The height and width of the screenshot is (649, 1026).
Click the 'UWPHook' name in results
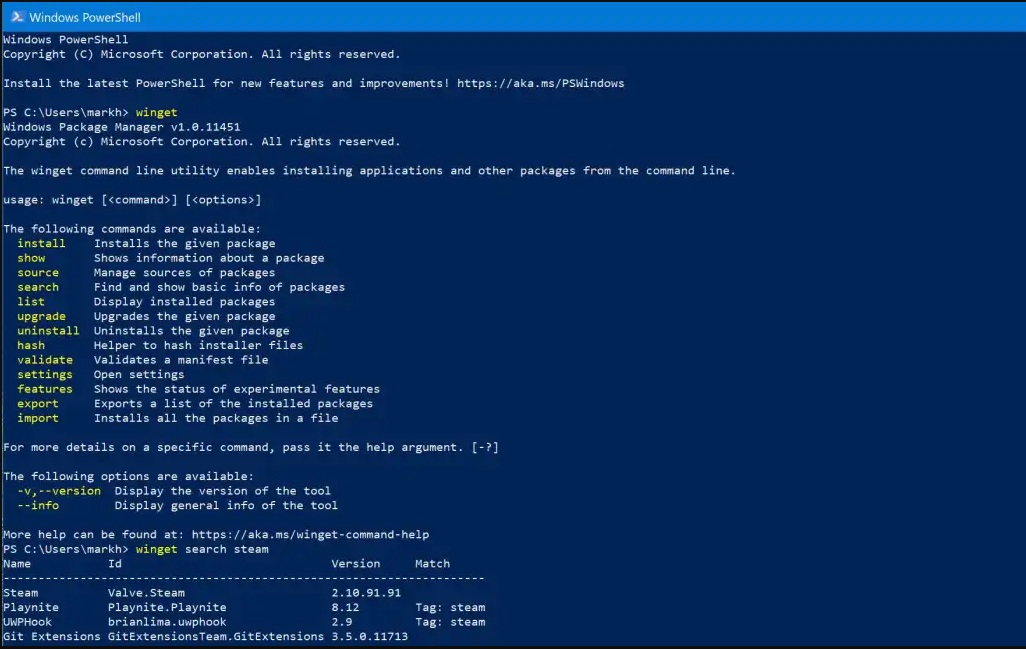click(27, 622)
